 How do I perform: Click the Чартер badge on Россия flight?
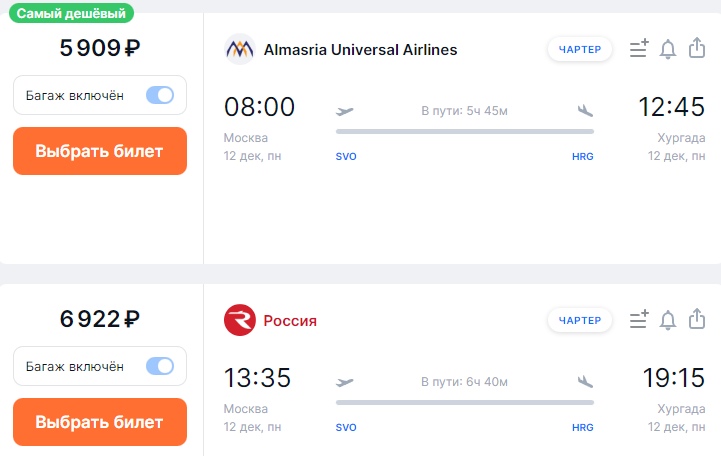pyautogui.click(x=580, y=320)
